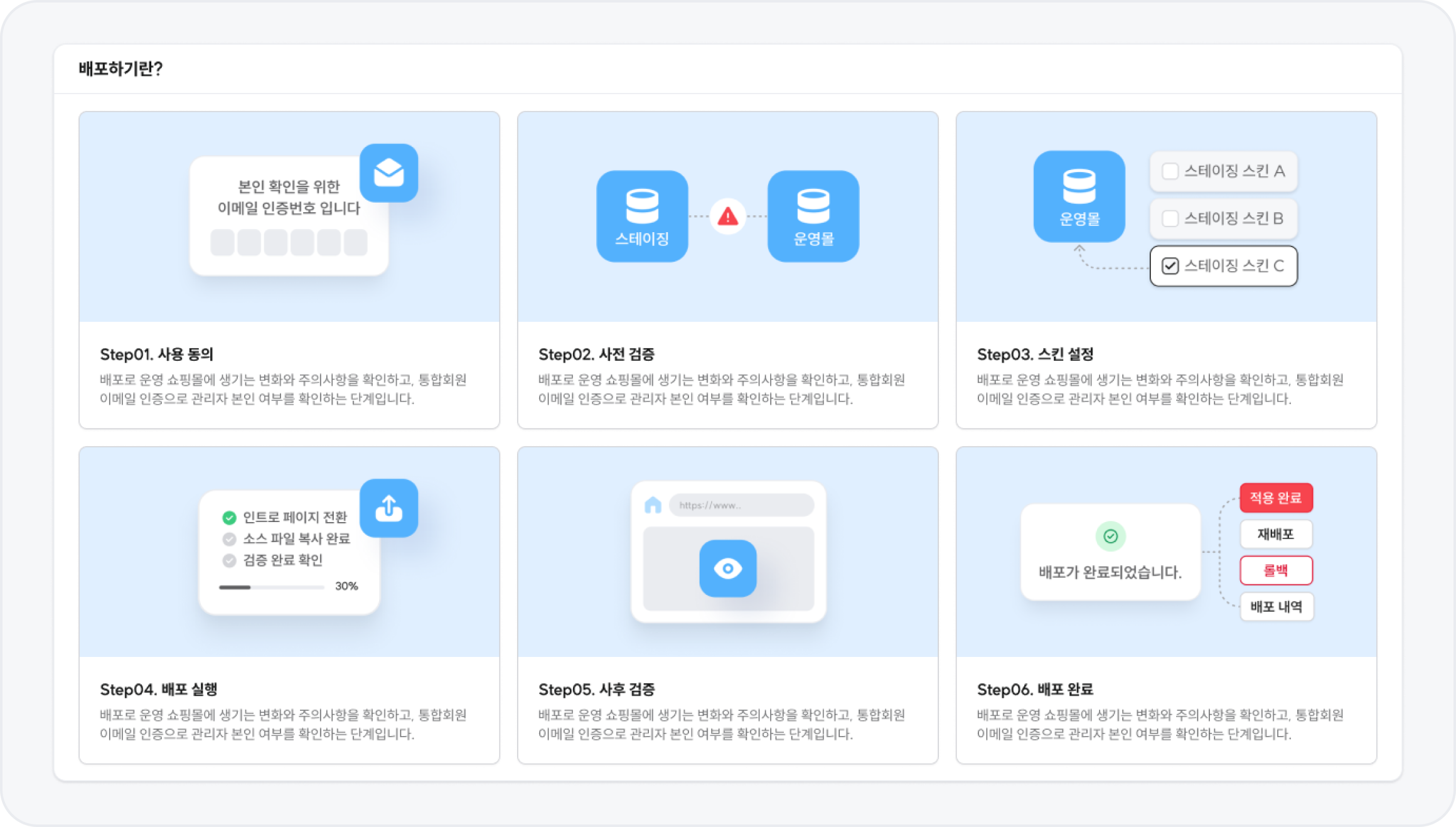Click the 인트로 페이지 전환 label
This screenshot has width=1456, height=827.
[295, 518]
